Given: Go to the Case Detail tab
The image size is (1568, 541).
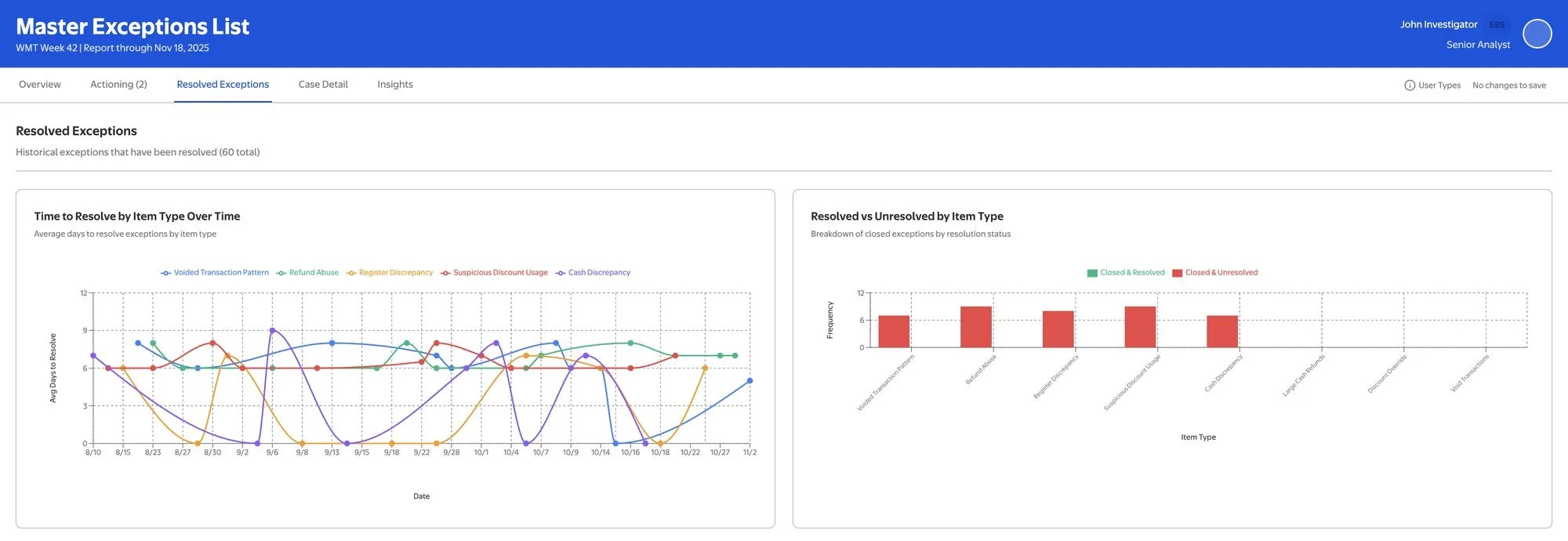Looking at the screenshot, I should coord(323,85).
